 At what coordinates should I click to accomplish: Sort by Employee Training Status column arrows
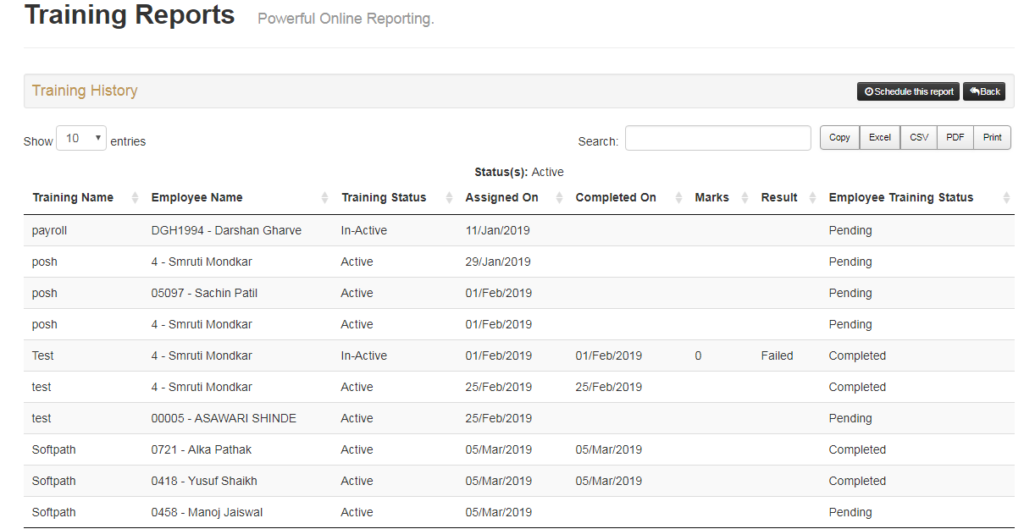pos(1006,197)
